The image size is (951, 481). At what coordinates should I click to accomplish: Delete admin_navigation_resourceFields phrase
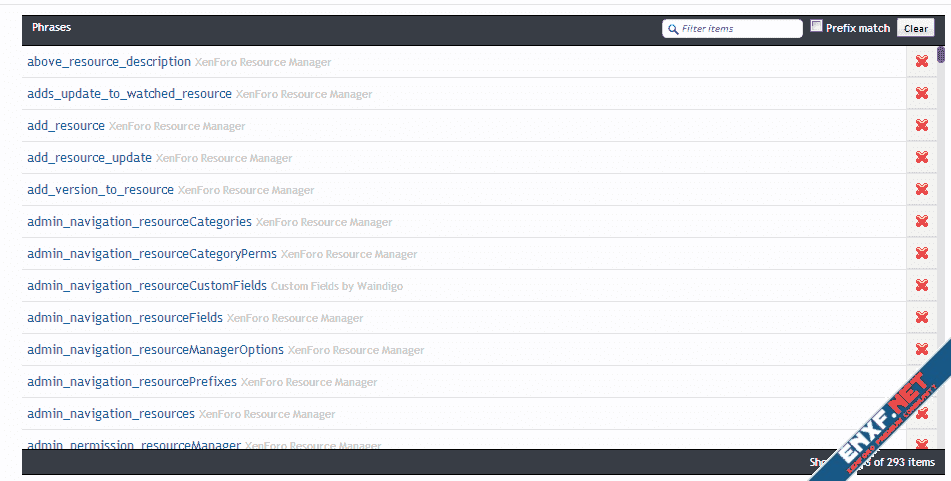click(x=921, y=318)
